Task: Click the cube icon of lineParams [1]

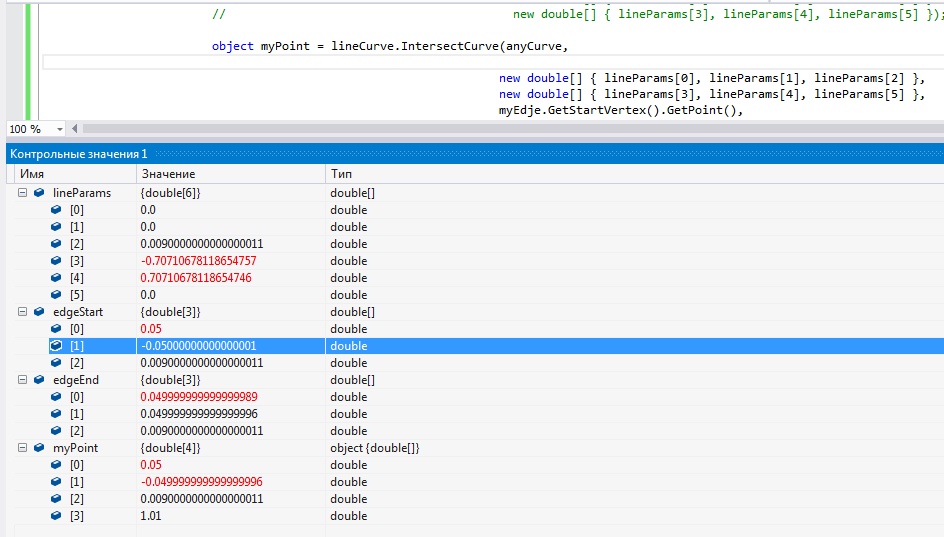Action: [56, 226]
